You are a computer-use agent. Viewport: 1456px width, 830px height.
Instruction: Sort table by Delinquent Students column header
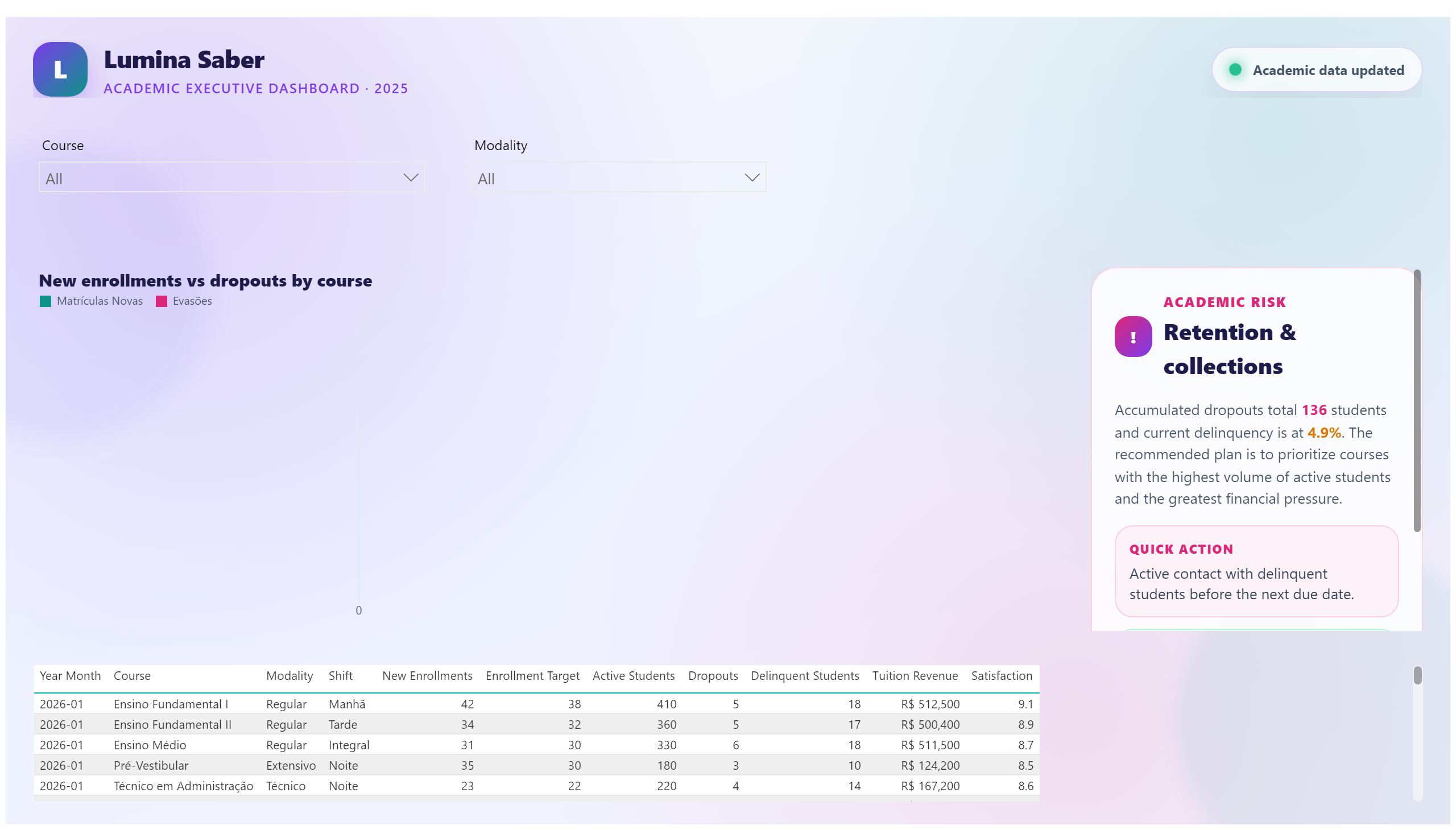pyautogui.click(x=805, y=675)
